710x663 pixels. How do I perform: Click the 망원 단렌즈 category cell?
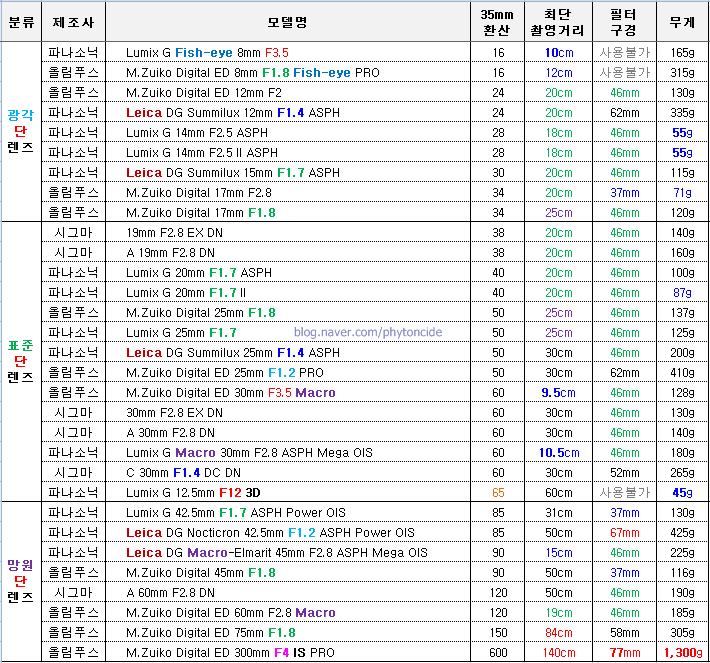pyautogui.click(x=22, y=581)
